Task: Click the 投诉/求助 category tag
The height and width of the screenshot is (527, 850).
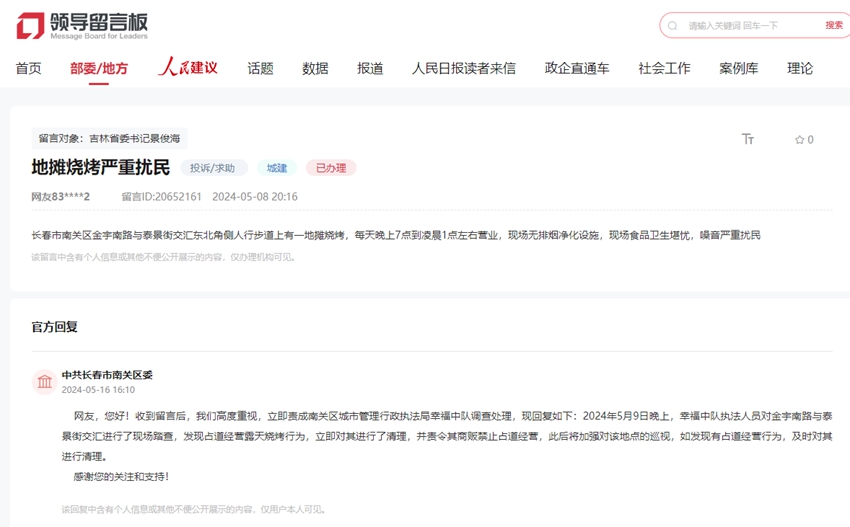Action: click(213, 168)
